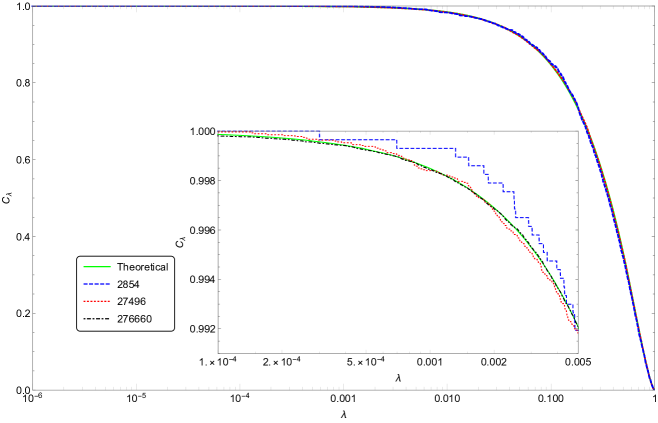658x423 pixels.
Task: Click inset x-axis tick 2.×10⁻⁴
Action: point(280,362)
